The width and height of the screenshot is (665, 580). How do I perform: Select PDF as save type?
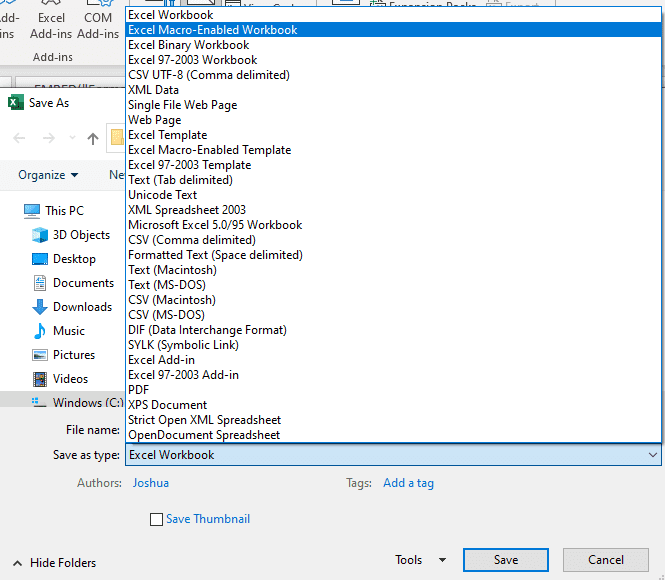click(394, 390)
